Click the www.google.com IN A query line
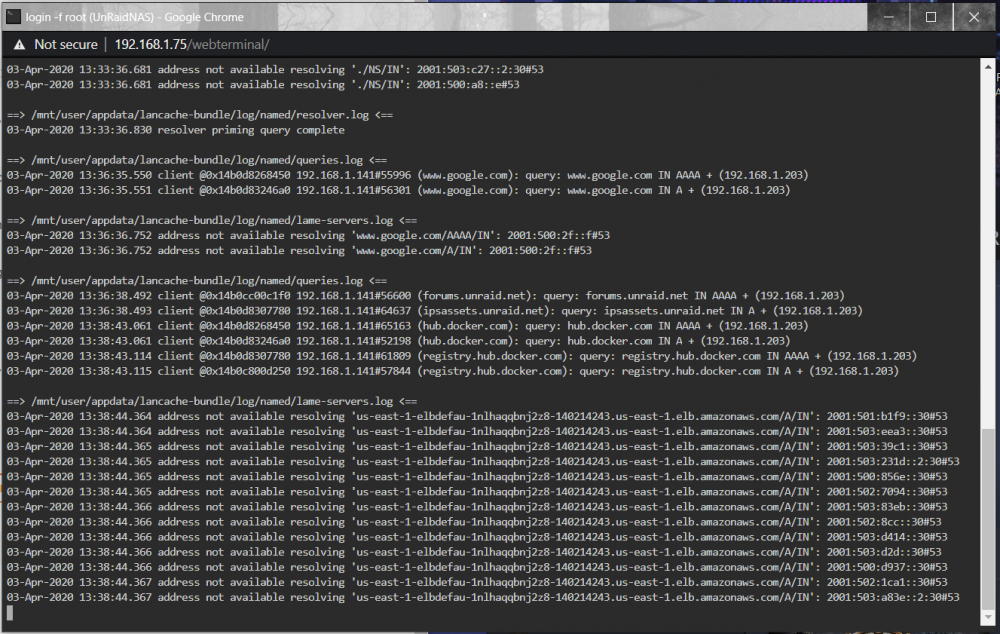 (399, 190)
